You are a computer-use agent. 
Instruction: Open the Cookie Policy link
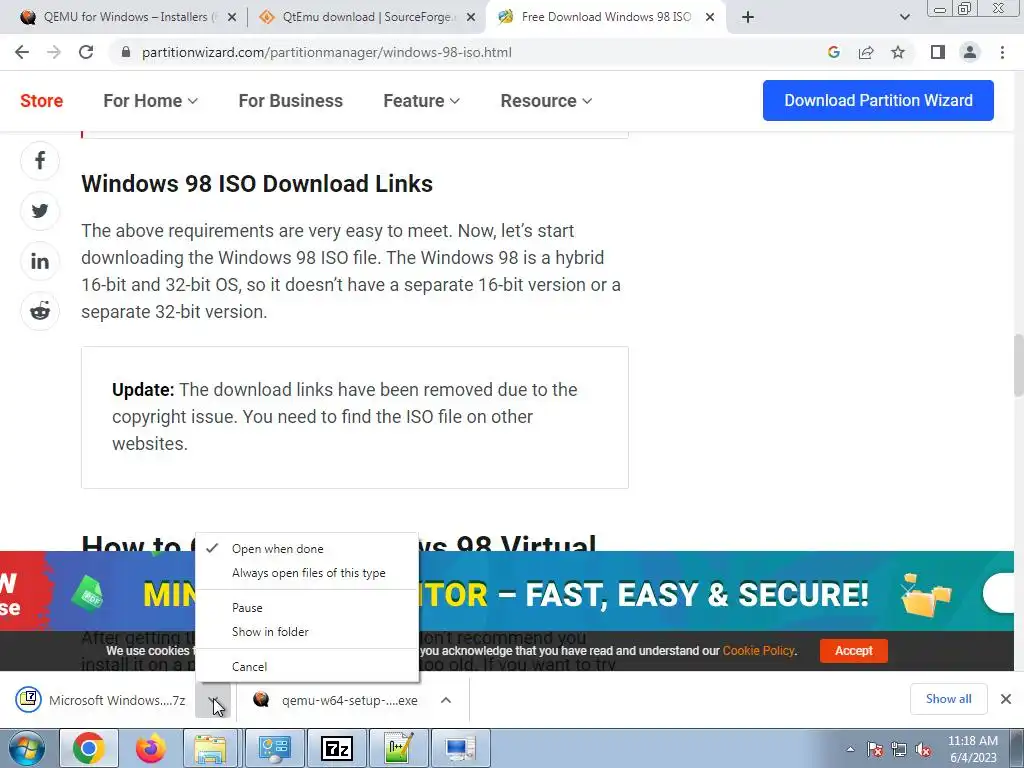(758, 650)
